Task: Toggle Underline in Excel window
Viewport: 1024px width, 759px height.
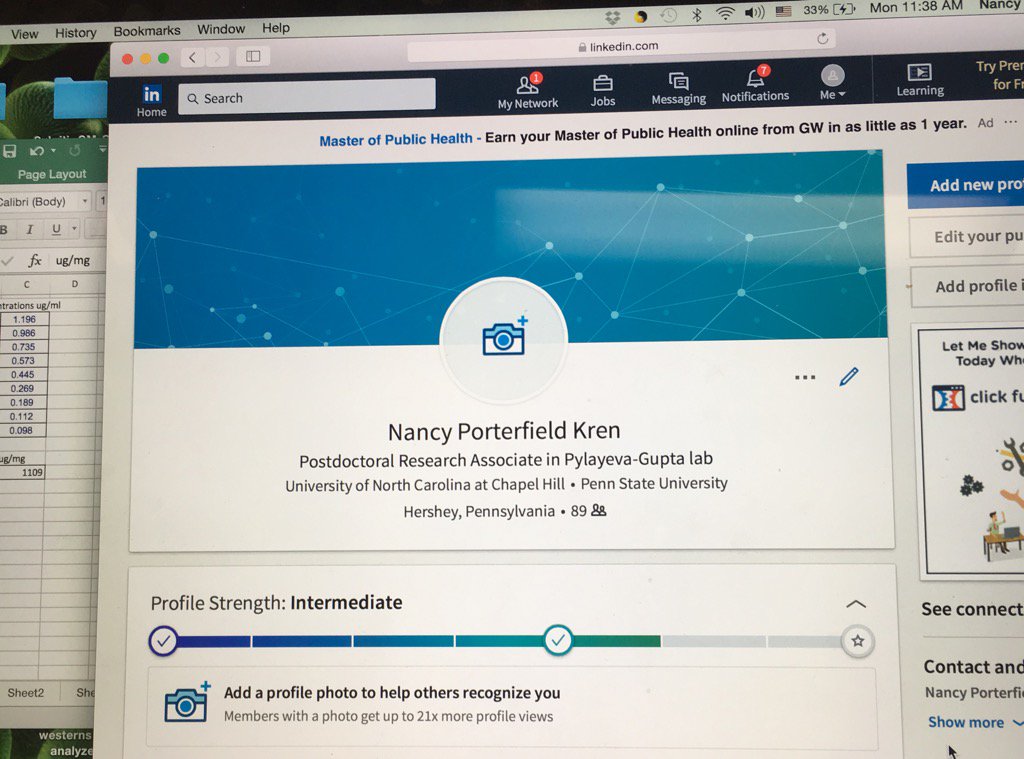Action: coord(56,229)
